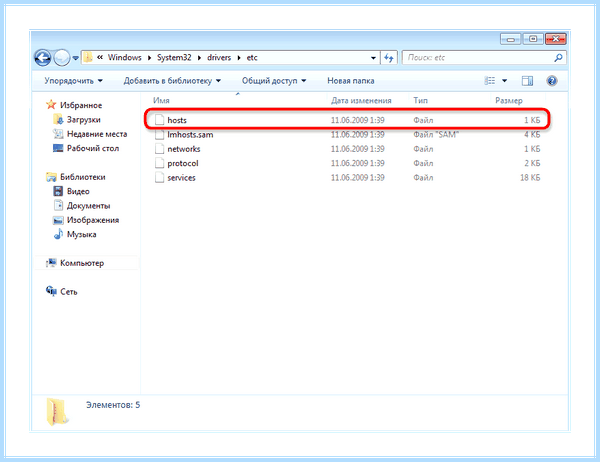
Task: Open the Изображения library
Action: click(93, 220)
